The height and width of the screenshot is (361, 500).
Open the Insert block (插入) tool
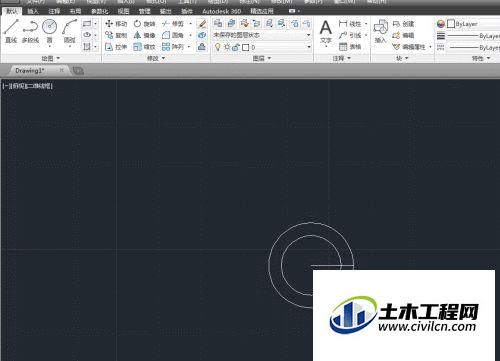click(x=380, y=31)
